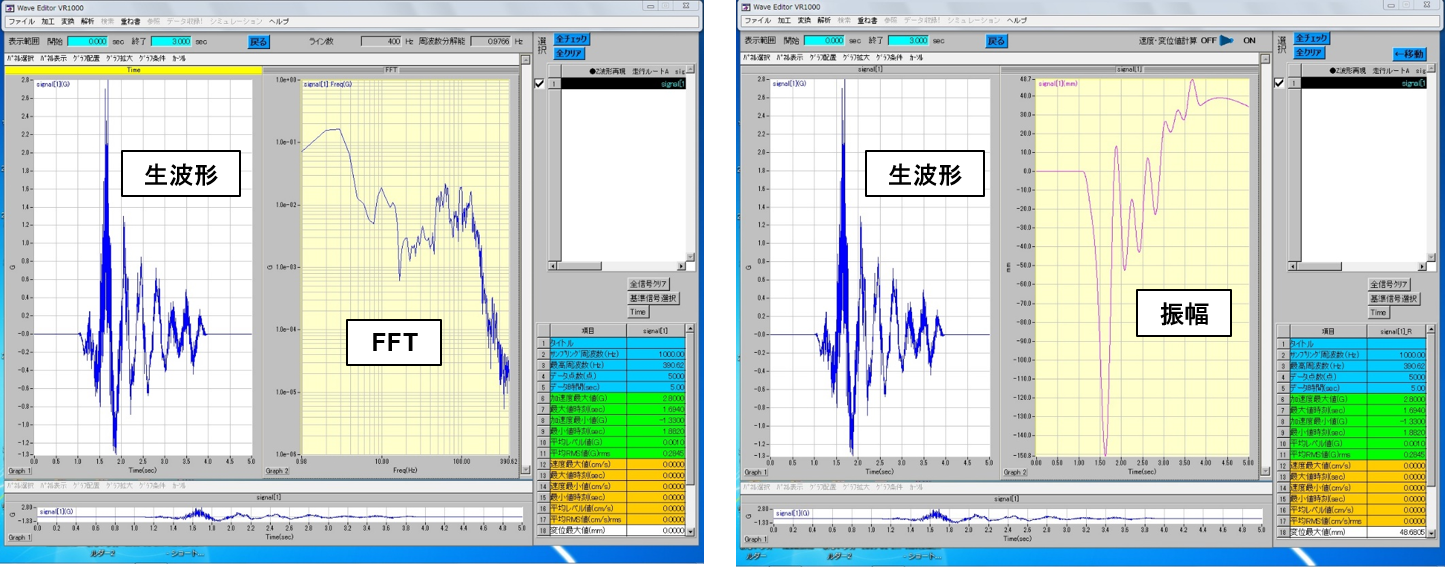Select signal[1] list row in right window
Viewport: 1445px width, 567px height.
coord(1362,84)
